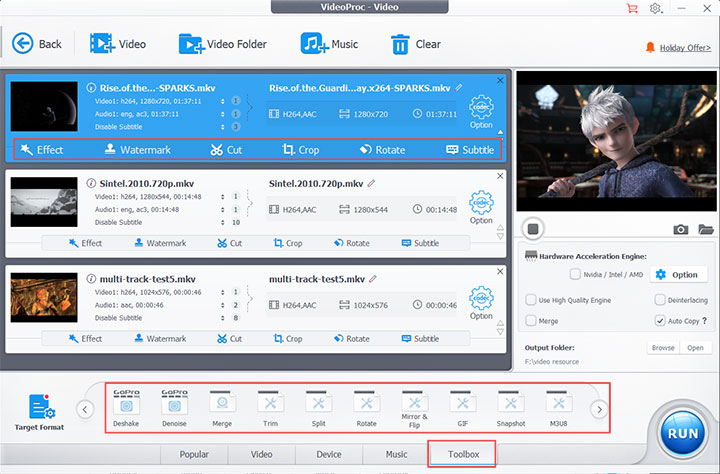Crop the Rise.of.the SPARKS video
720x474 pixels.
click(300, 150)
